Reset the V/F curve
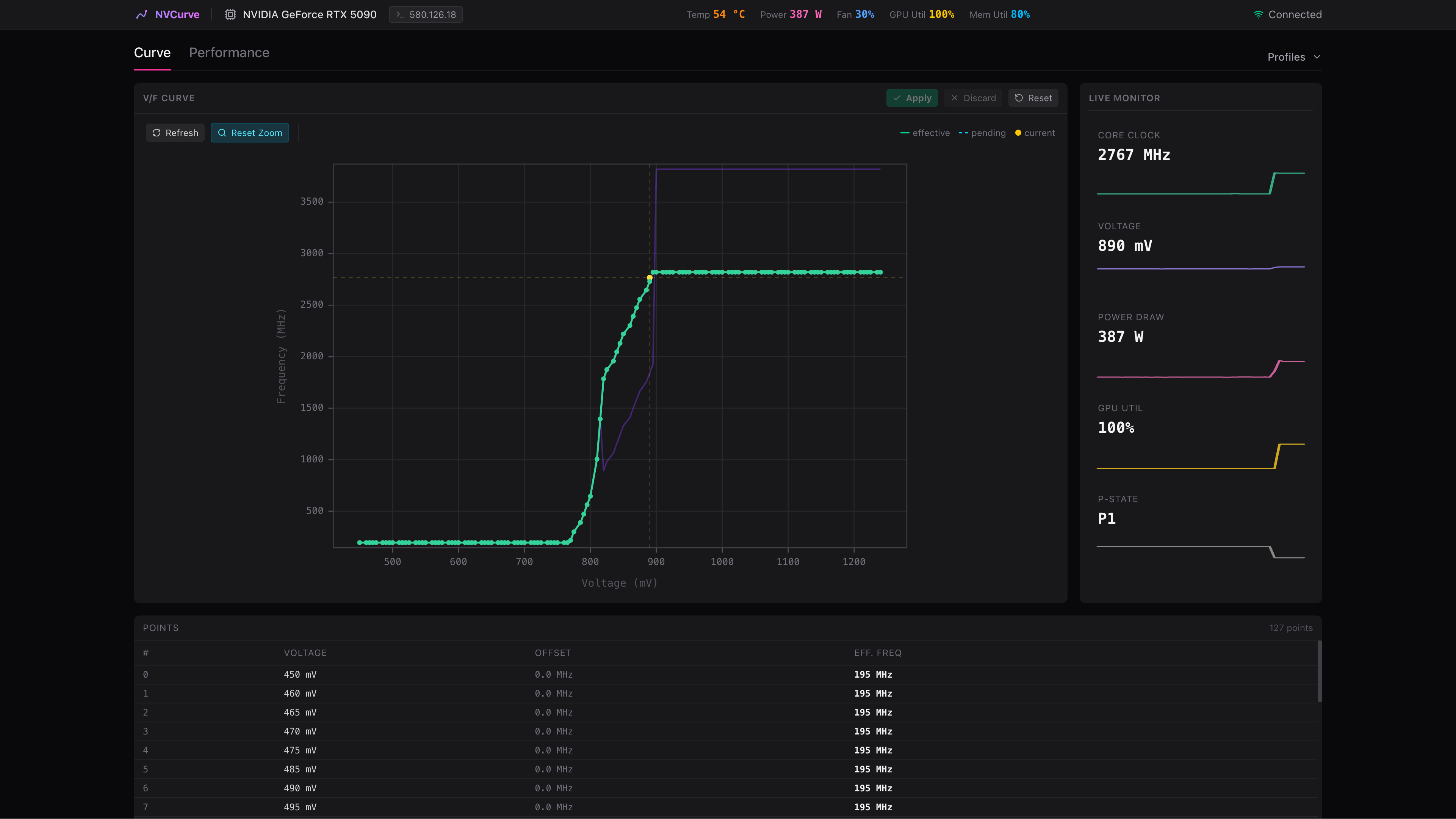Viewport: 1456px width, 819px height. pyautogui.click(x=1033, y=98)
